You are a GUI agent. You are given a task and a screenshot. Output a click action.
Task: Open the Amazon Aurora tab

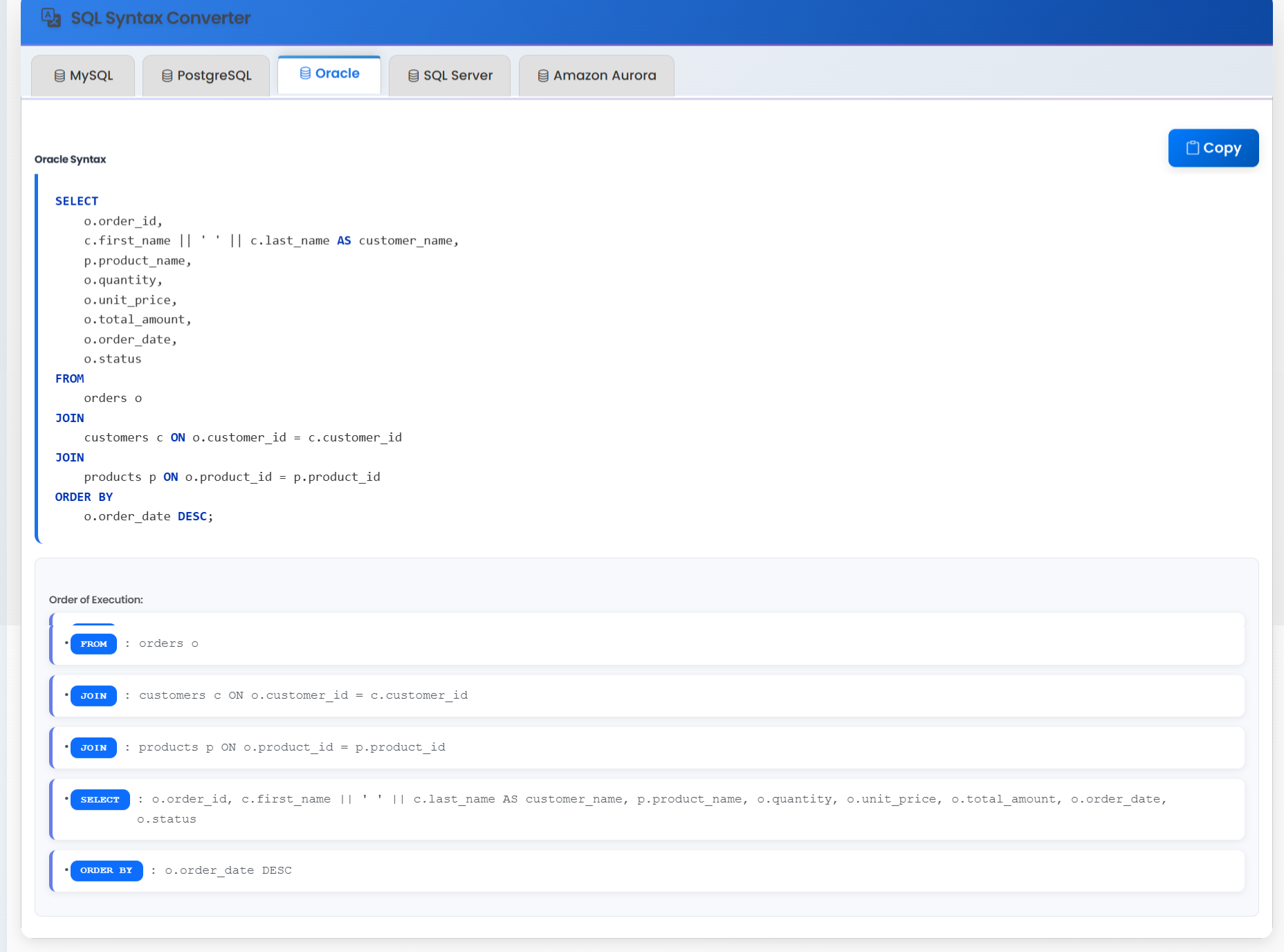coord(596,75)
